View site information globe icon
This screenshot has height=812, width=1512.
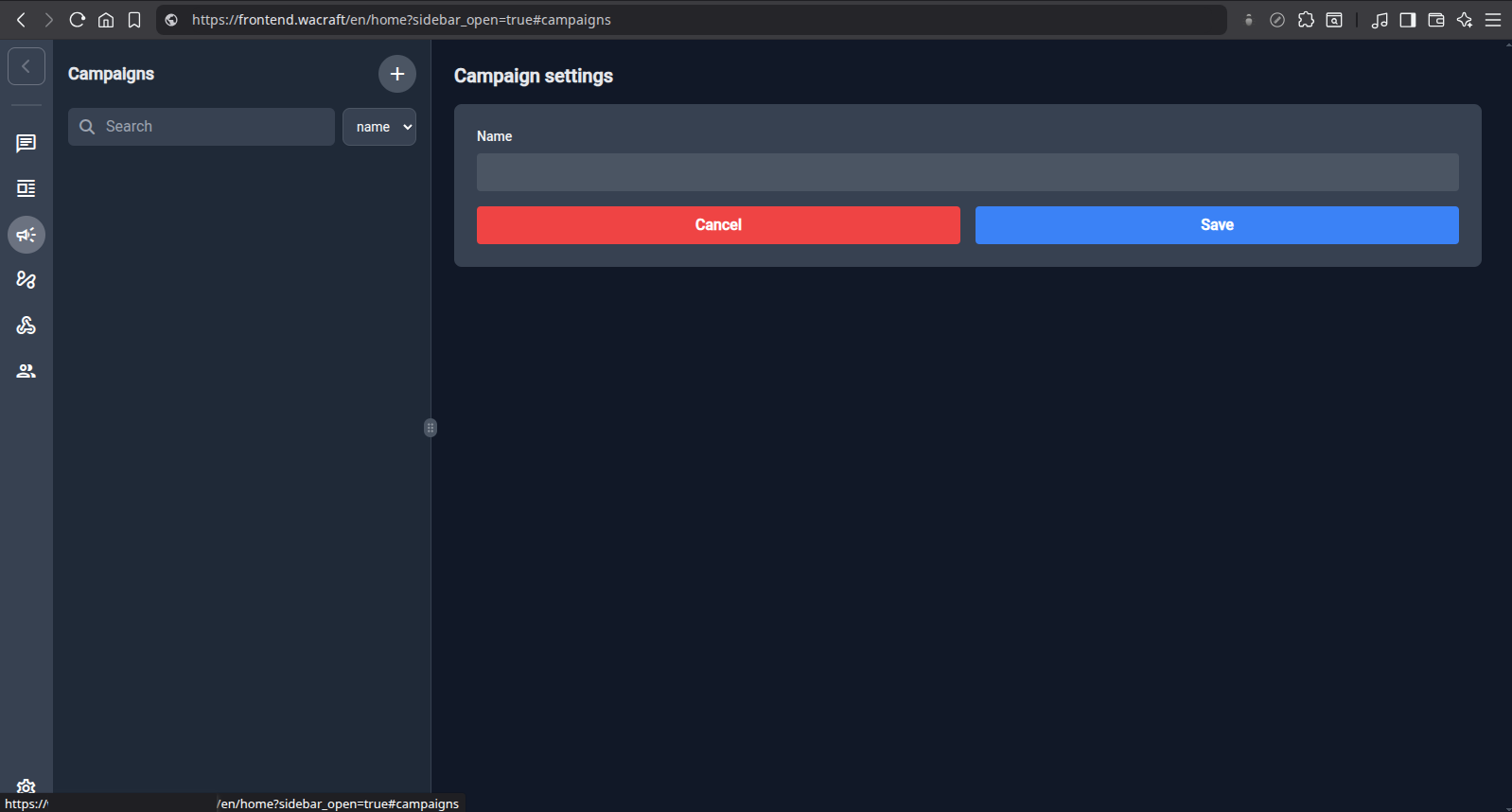click(x=171, y=20)
